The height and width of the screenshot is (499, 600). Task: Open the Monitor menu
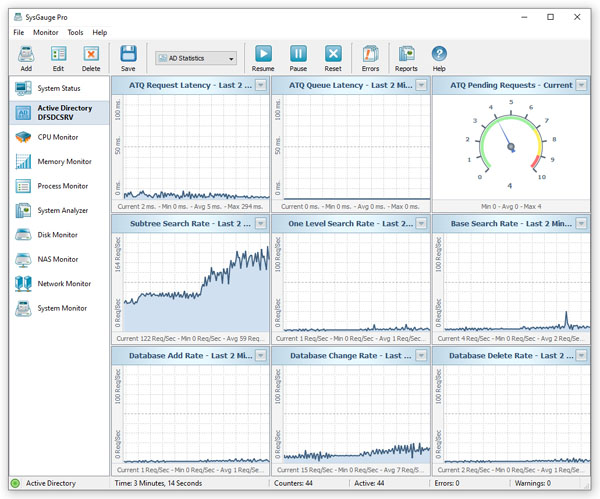tap(46, 33)
